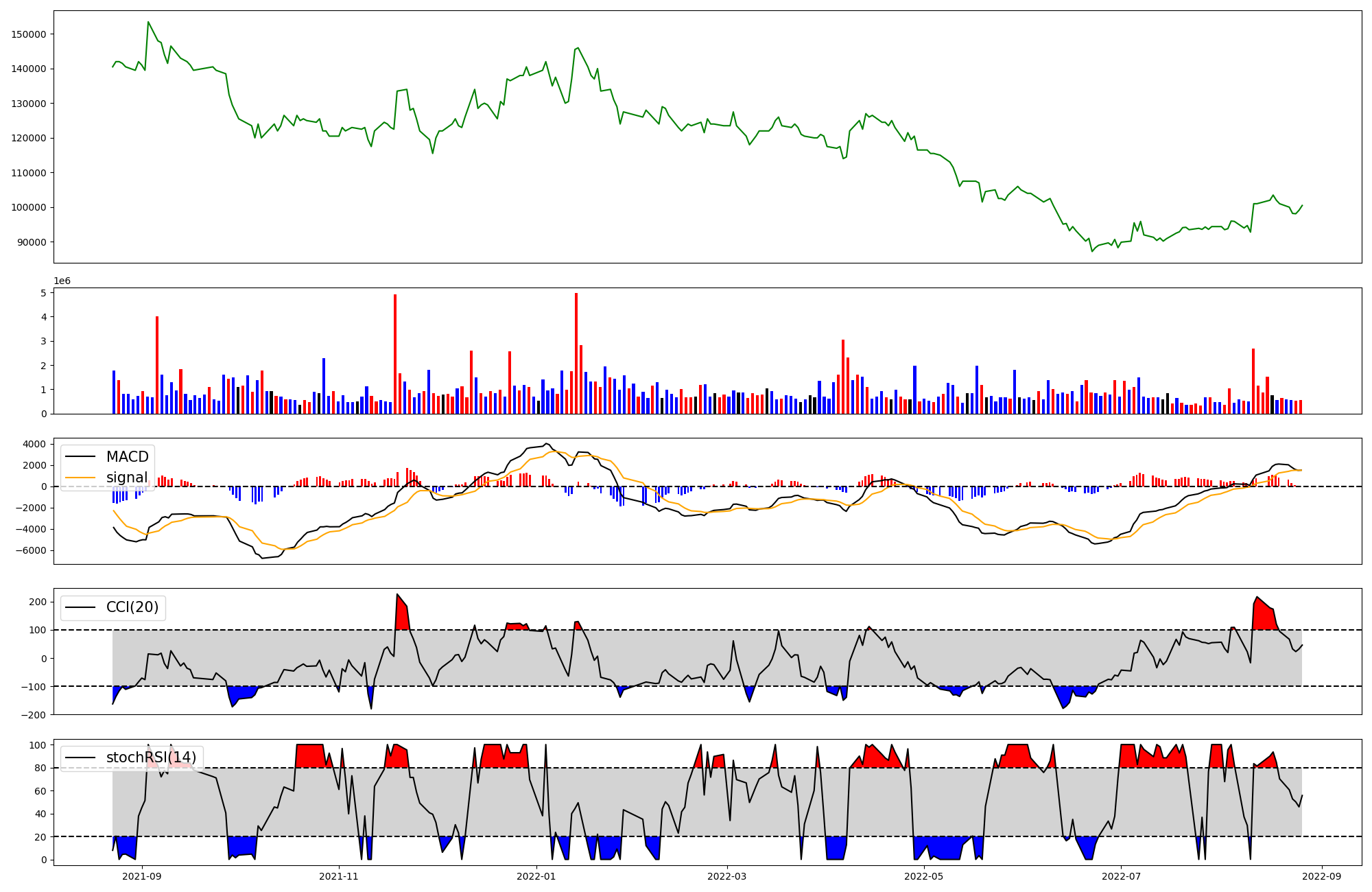Click the 2022-01 x-axis tick label
Screen dimensions: 1372x892
(x=536, y=876)
